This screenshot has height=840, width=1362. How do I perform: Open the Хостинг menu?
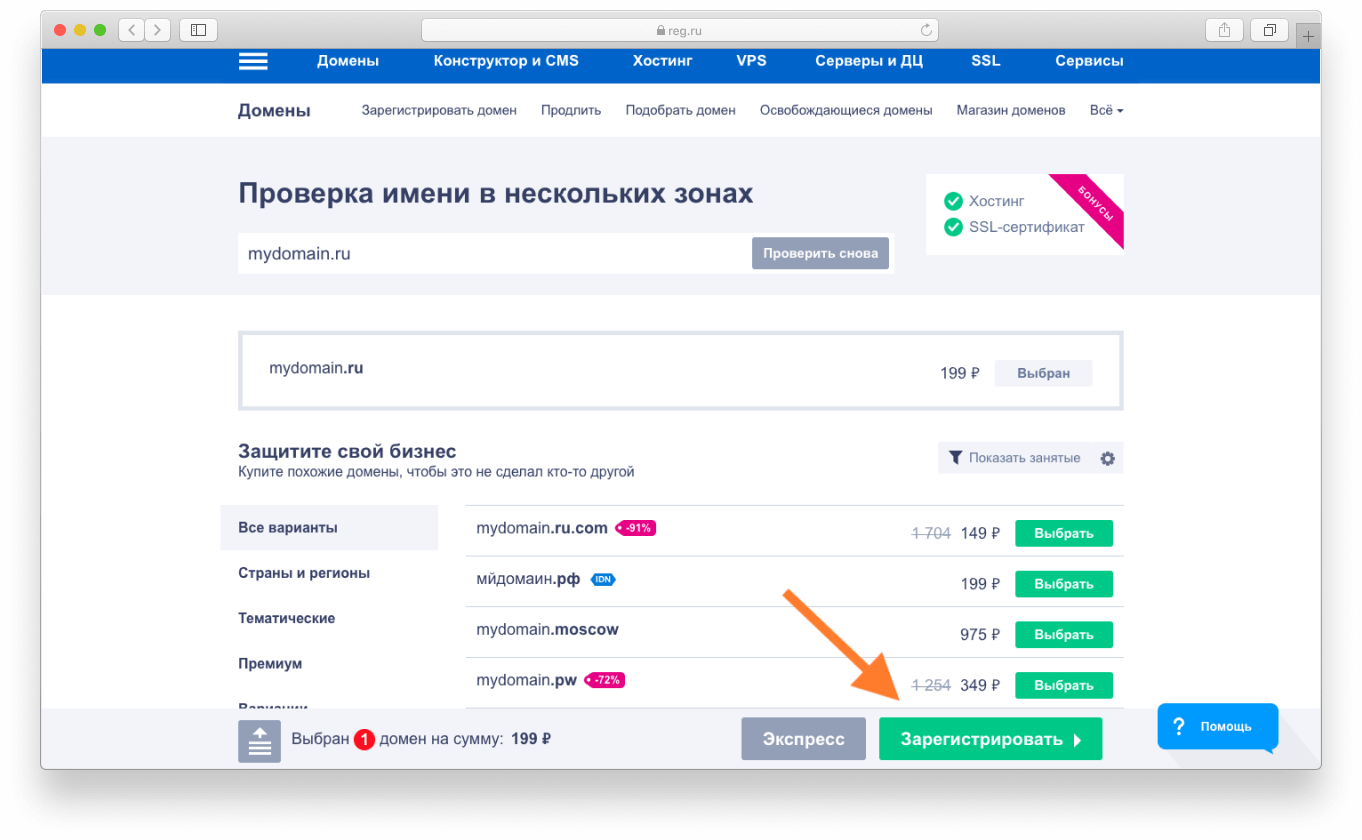[662, 61]
